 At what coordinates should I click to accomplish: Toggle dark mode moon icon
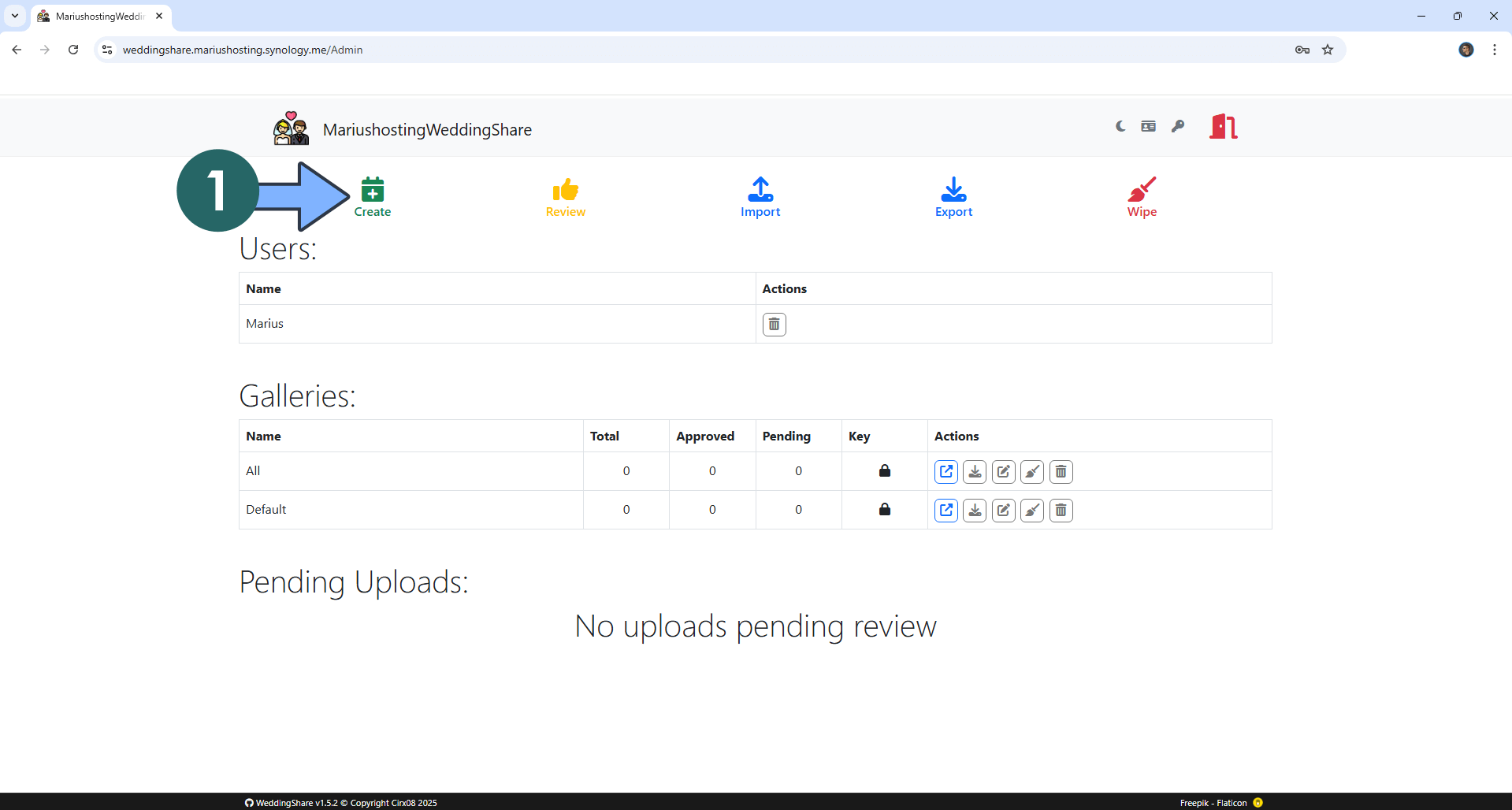pos(1120,126)
